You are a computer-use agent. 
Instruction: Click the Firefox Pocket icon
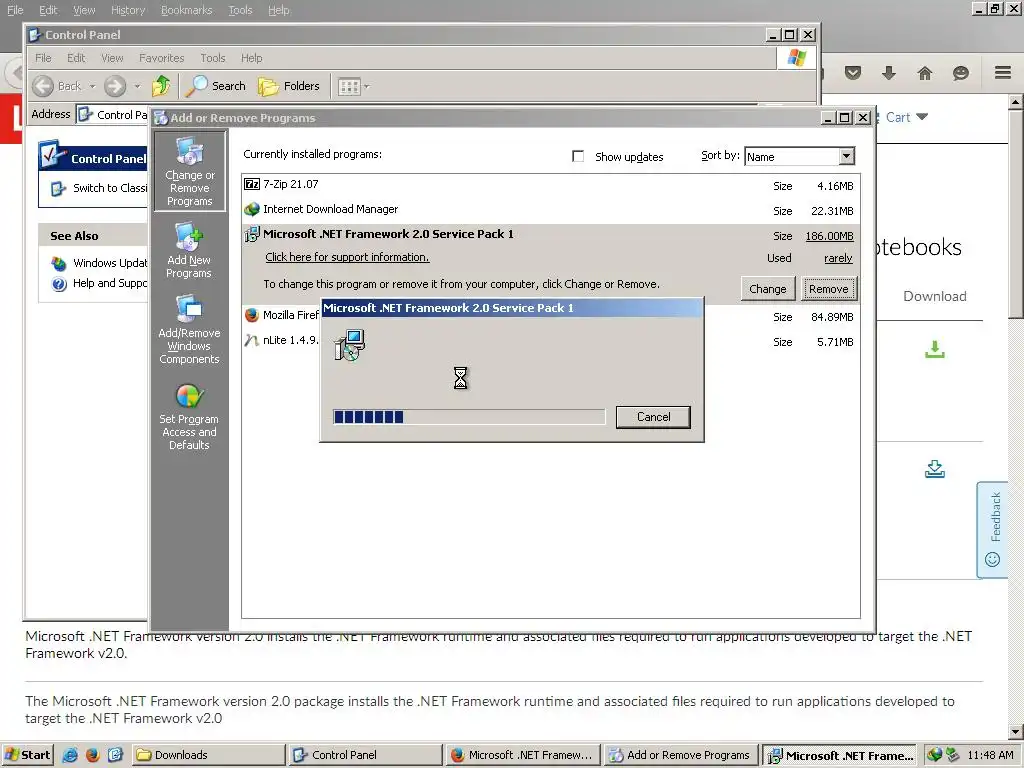(x=852, y=72)
